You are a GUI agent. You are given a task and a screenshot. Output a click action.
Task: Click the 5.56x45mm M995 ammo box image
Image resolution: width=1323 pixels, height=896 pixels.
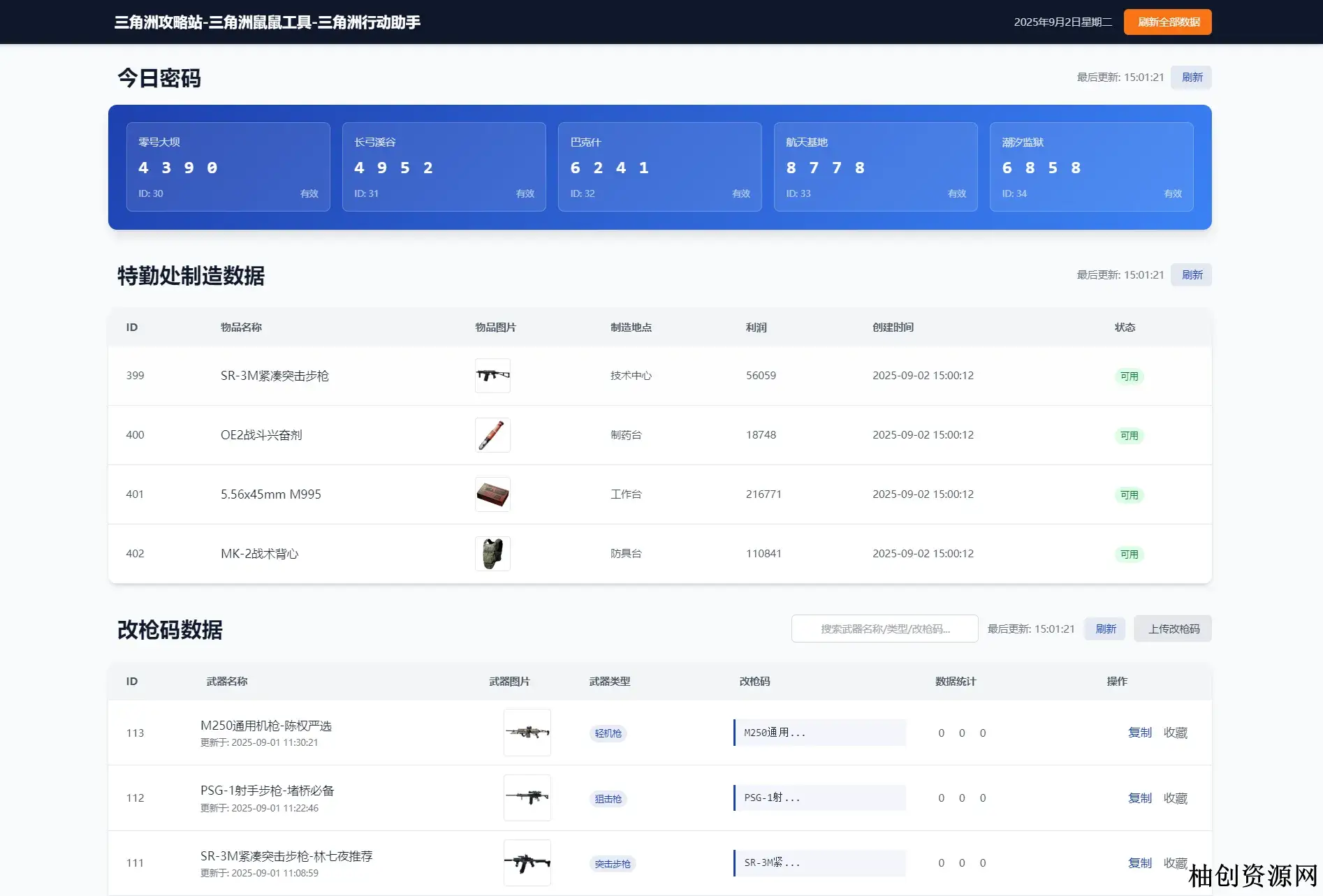(x=492, y=494)
